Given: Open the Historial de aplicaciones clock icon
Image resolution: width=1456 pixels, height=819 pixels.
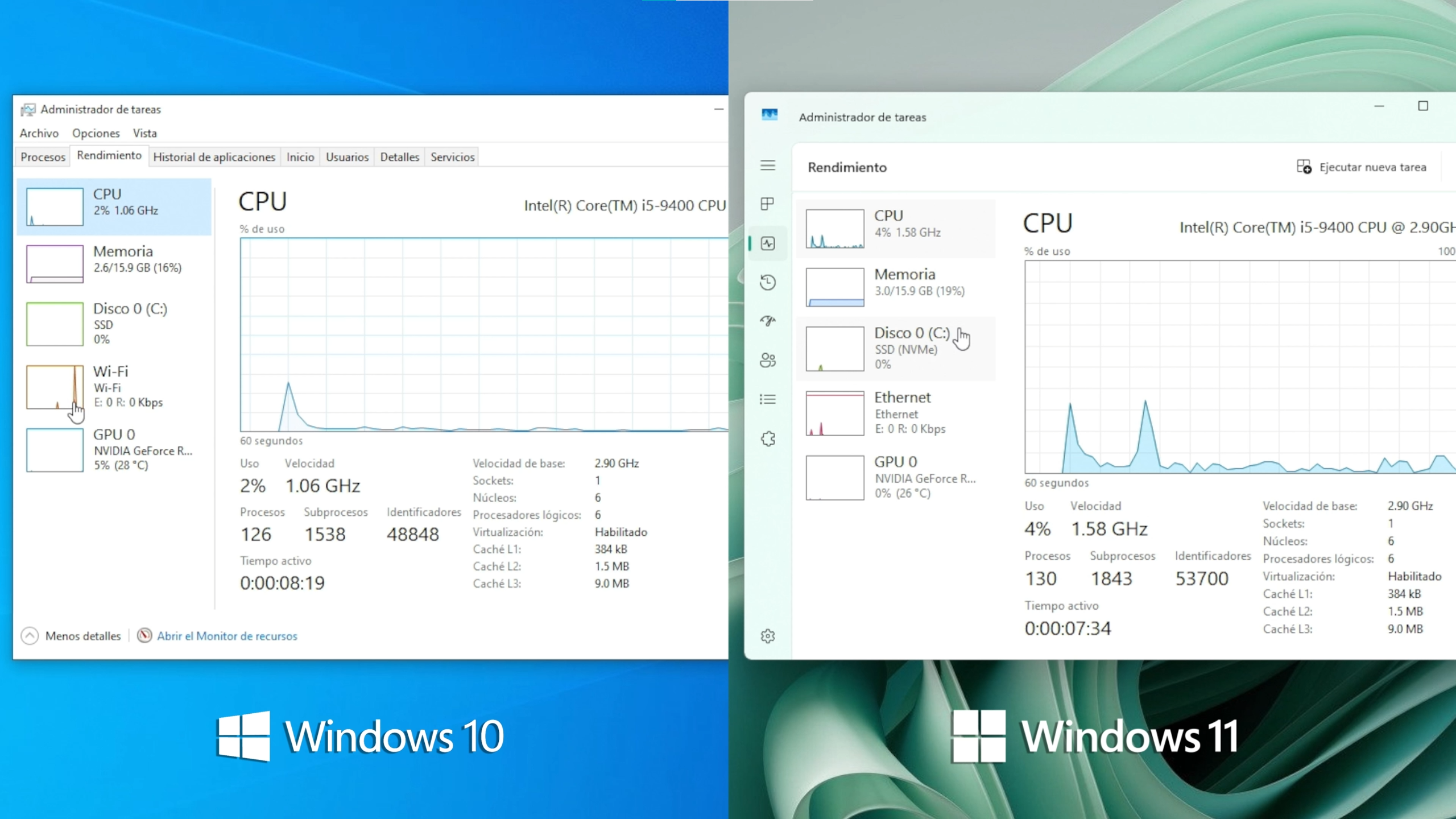Looking at the screenshot, I should point(768,282).
